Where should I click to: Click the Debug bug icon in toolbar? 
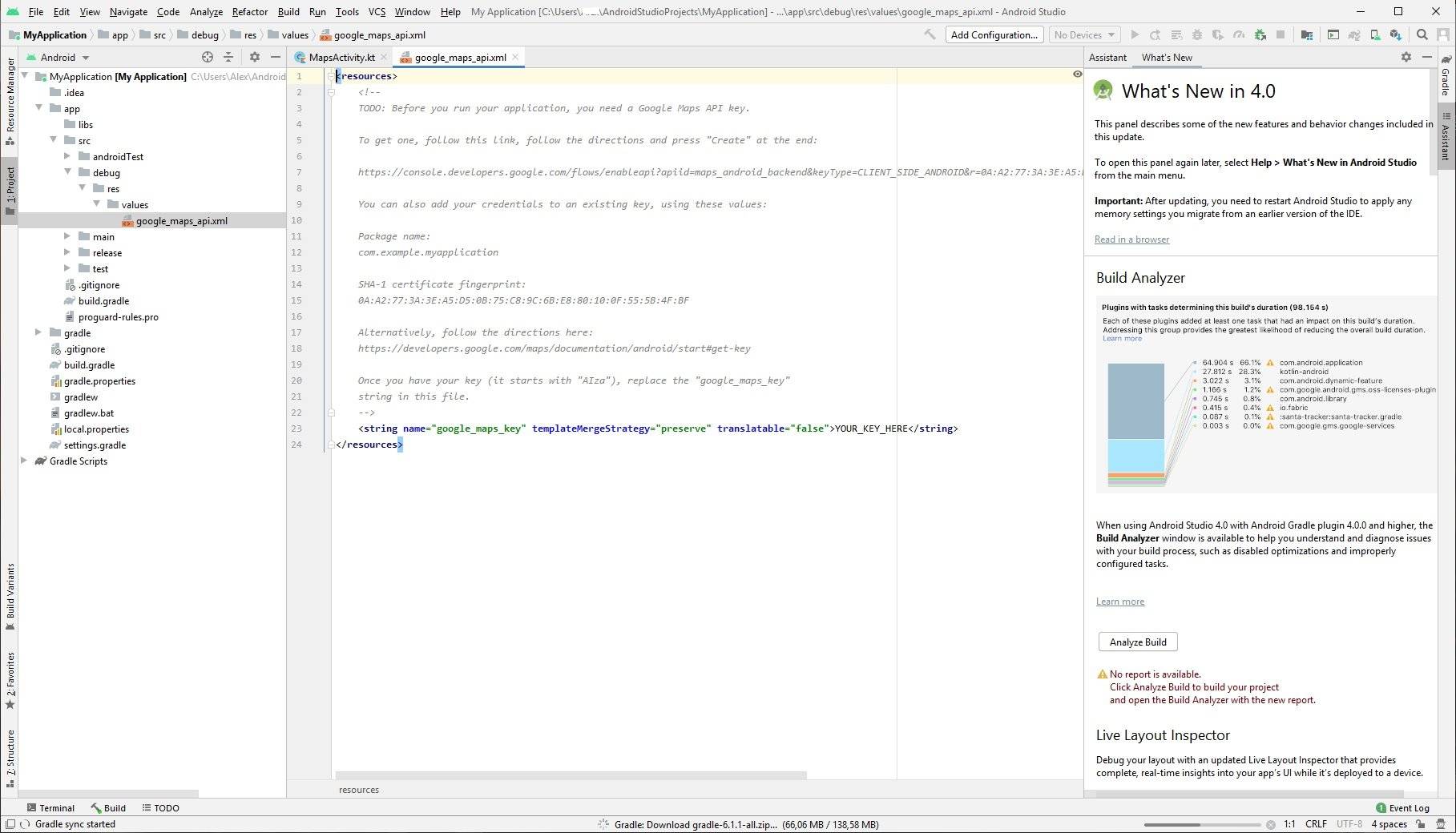coord(1197,34)
